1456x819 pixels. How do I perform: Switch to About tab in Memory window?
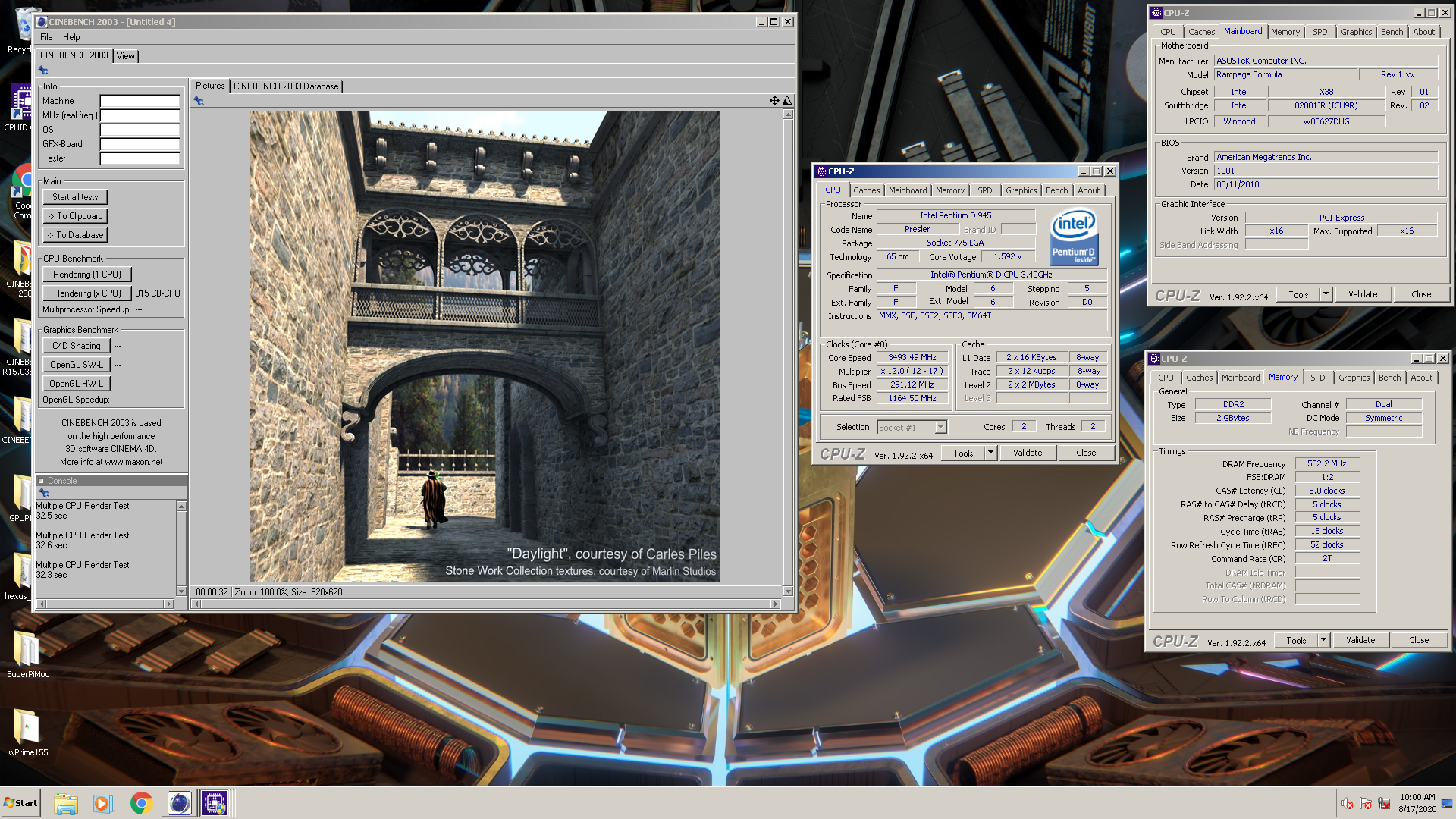point(1421,378)
